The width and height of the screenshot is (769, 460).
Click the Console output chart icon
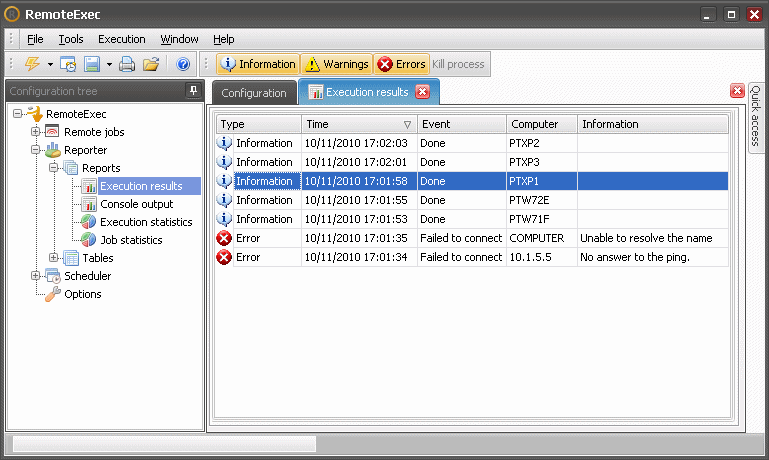coord(89,204)
